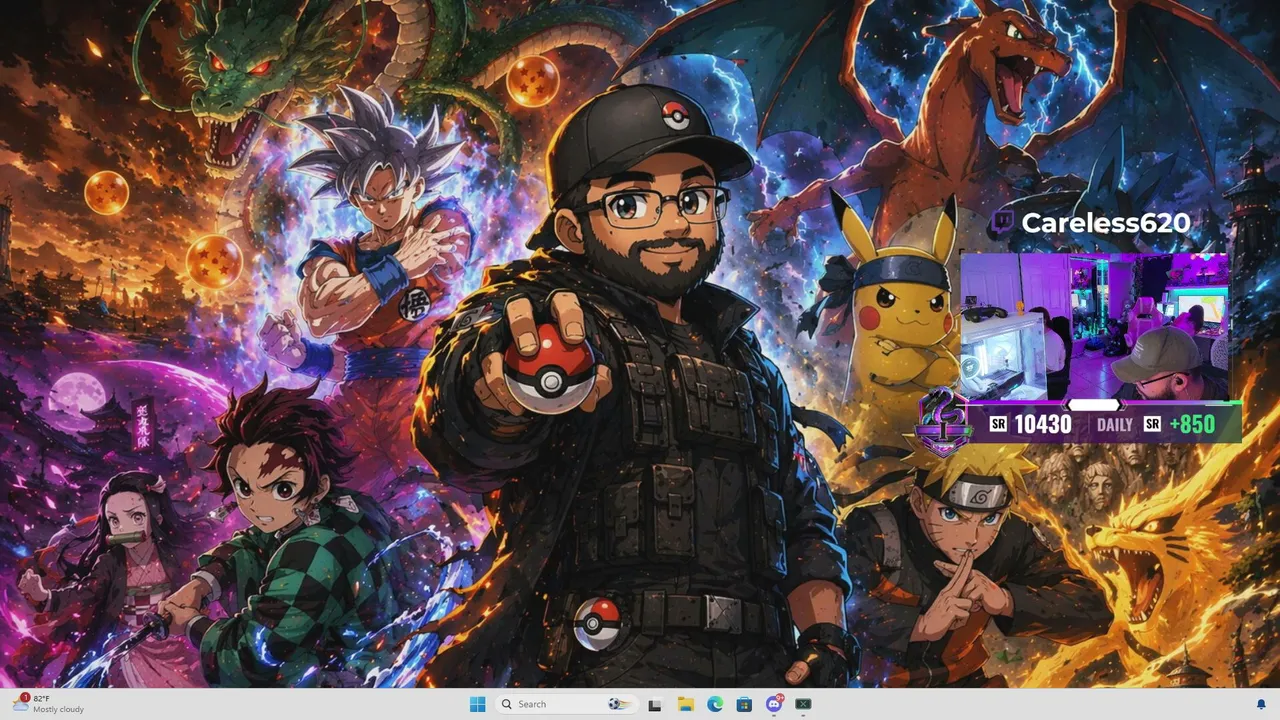Click the Careless620 channel name
The image size is (1280, 720).
pos(1105,222)
